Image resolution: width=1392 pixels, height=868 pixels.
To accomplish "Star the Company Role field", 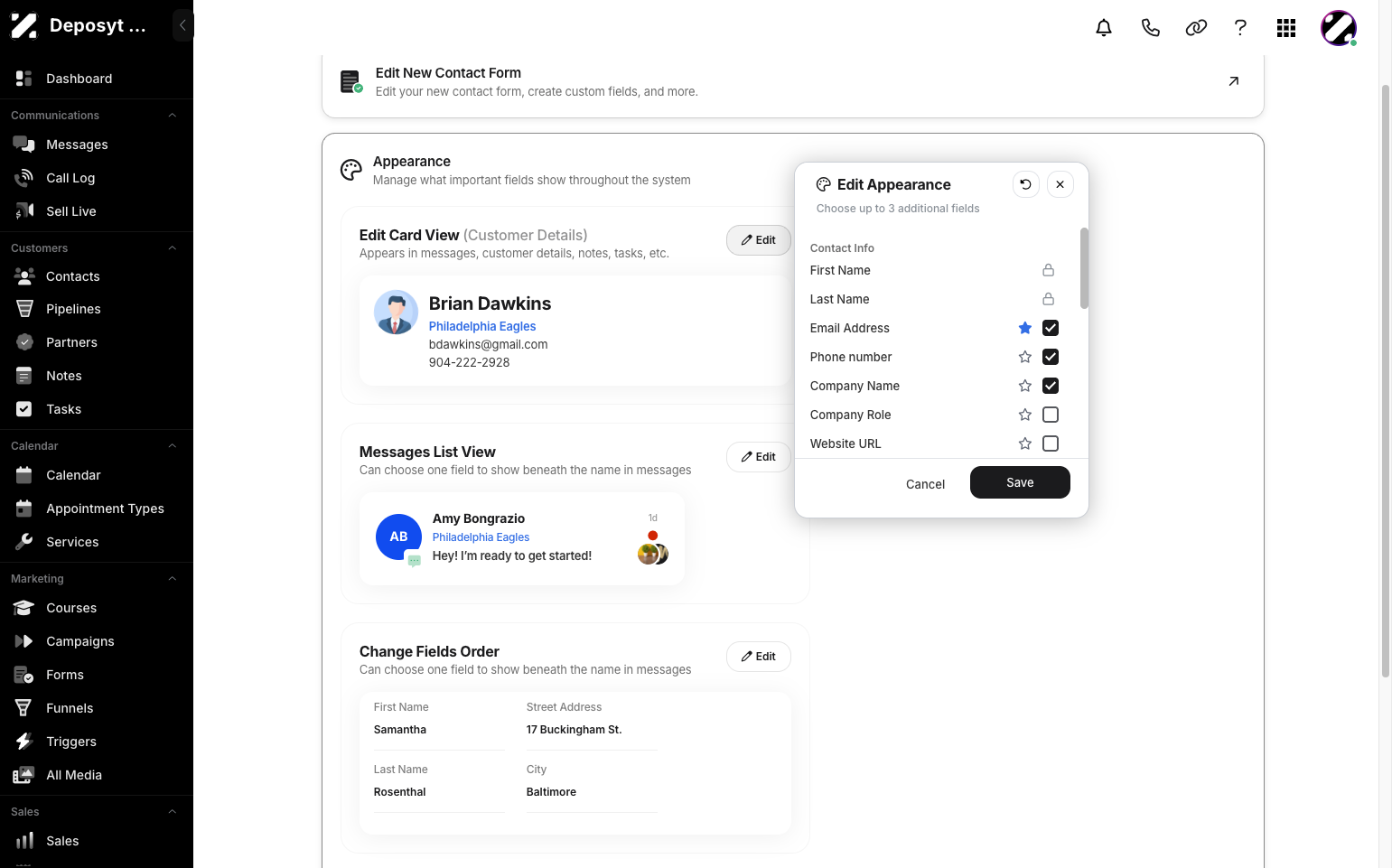I will (x=1025, y=415).
